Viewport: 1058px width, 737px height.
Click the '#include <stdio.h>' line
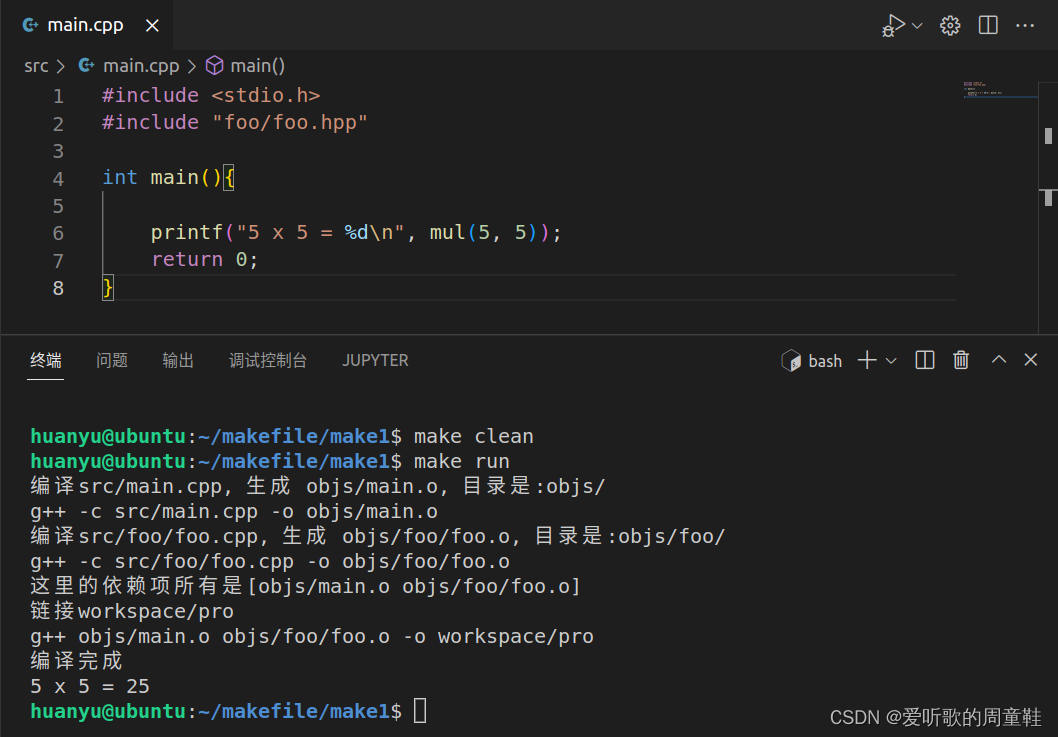[211, 95]
